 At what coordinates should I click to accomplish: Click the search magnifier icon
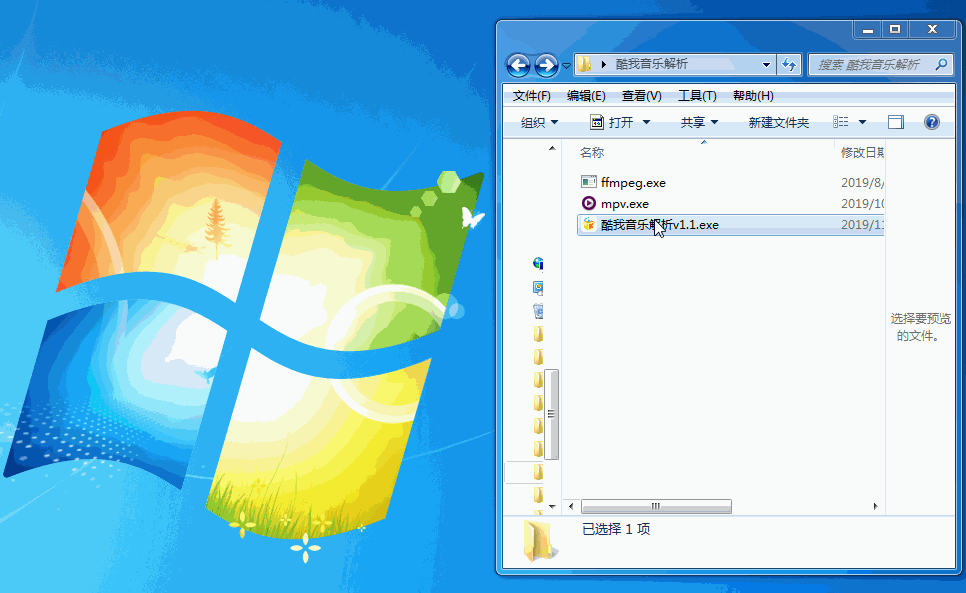point(941,64)
